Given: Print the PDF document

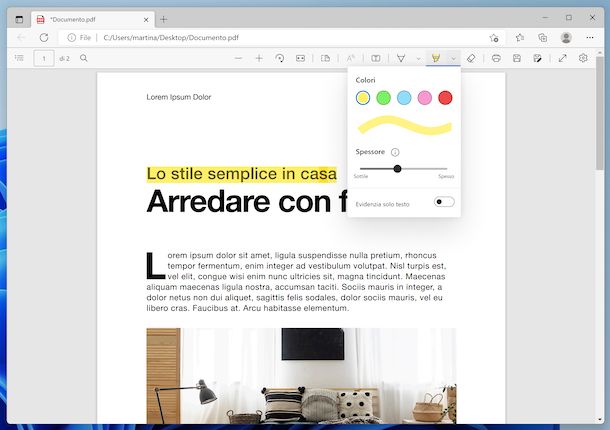Looking at the screenshot, I should click(497, 59).
